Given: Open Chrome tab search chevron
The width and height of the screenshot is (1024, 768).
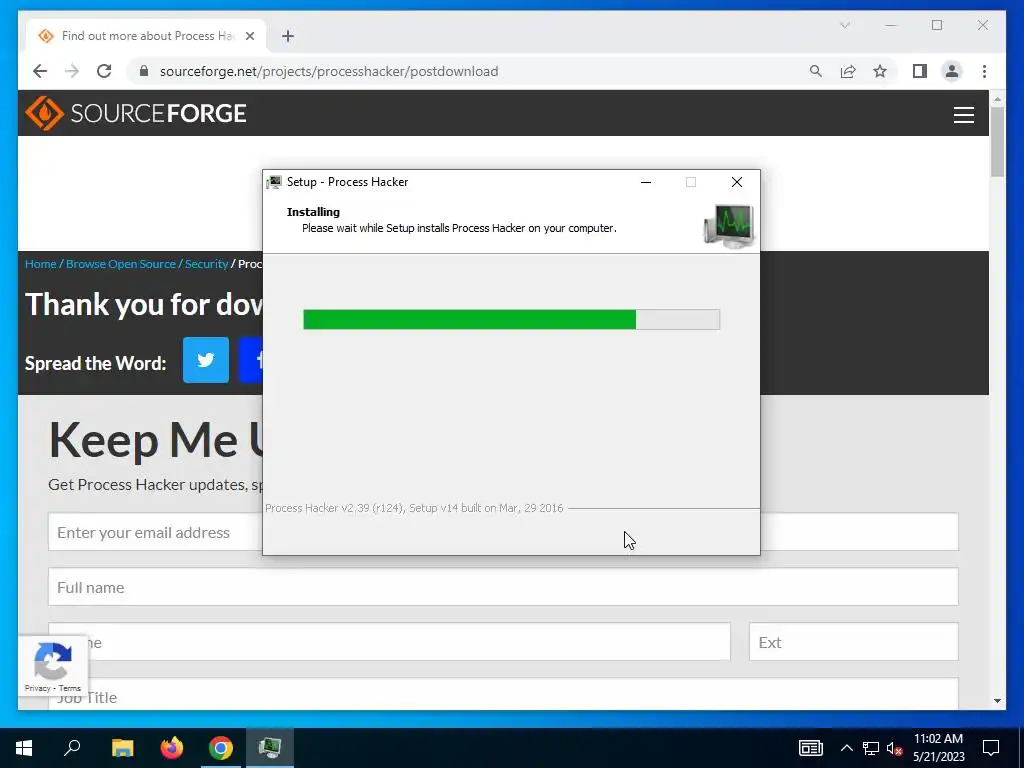Looking at the screenshot, I should click(x=844, y=25).
